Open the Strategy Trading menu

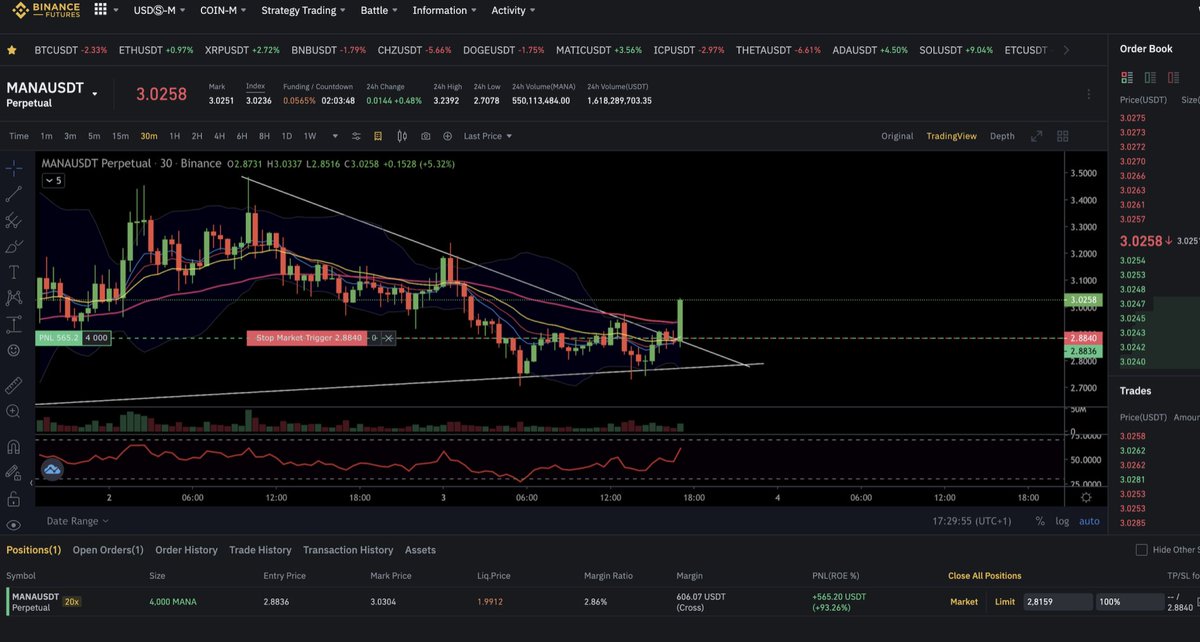303,10
